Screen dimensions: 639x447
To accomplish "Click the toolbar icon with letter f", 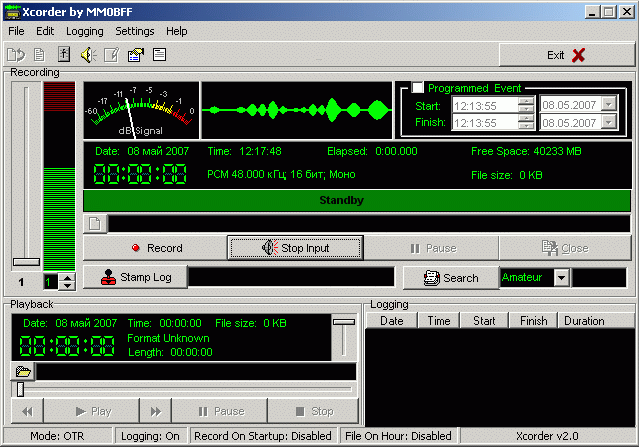I will coord(64,54).
